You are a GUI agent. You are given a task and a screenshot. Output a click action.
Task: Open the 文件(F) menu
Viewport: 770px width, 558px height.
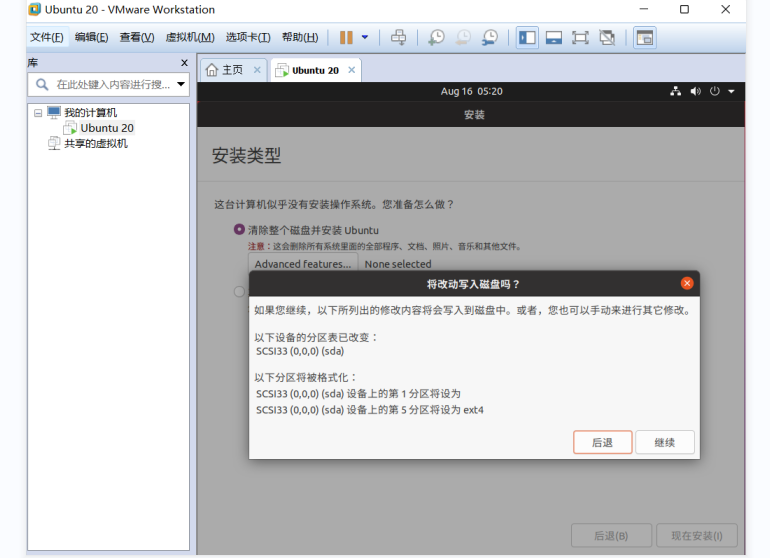47,37
